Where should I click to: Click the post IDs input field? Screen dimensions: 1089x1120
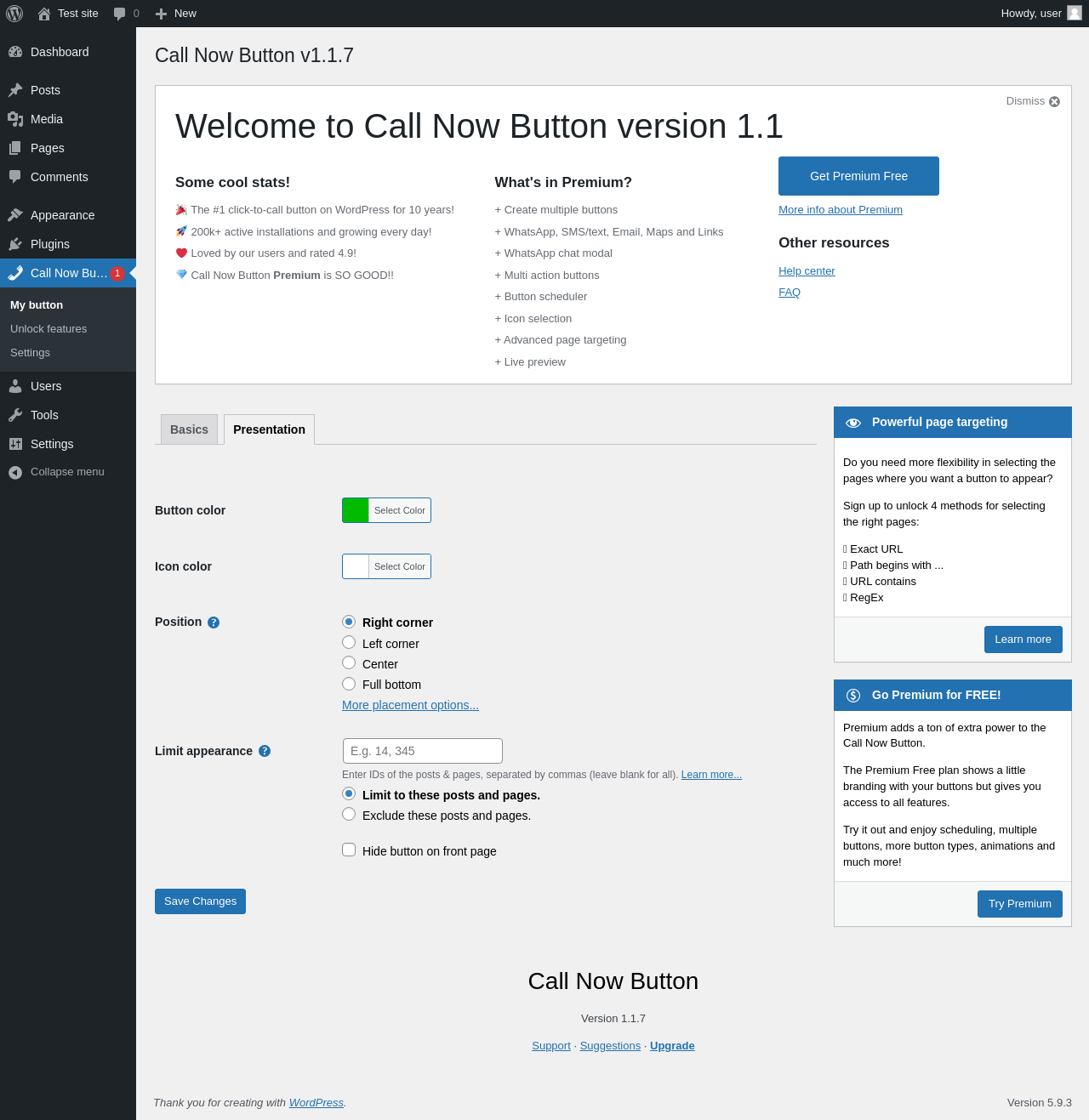click(x=423, y=751)
